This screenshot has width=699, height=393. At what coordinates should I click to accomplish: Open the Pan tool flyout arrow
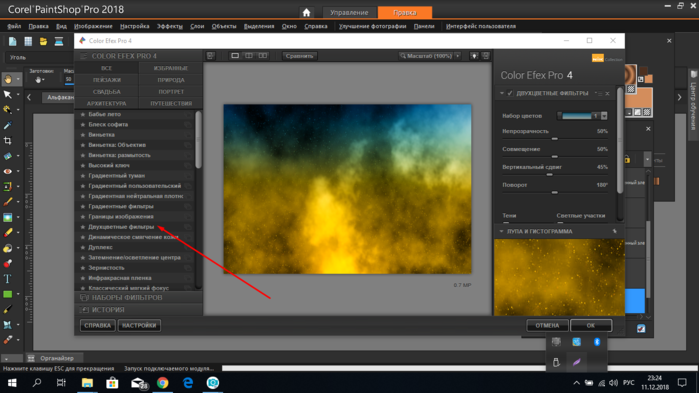[x=18, y=79]
